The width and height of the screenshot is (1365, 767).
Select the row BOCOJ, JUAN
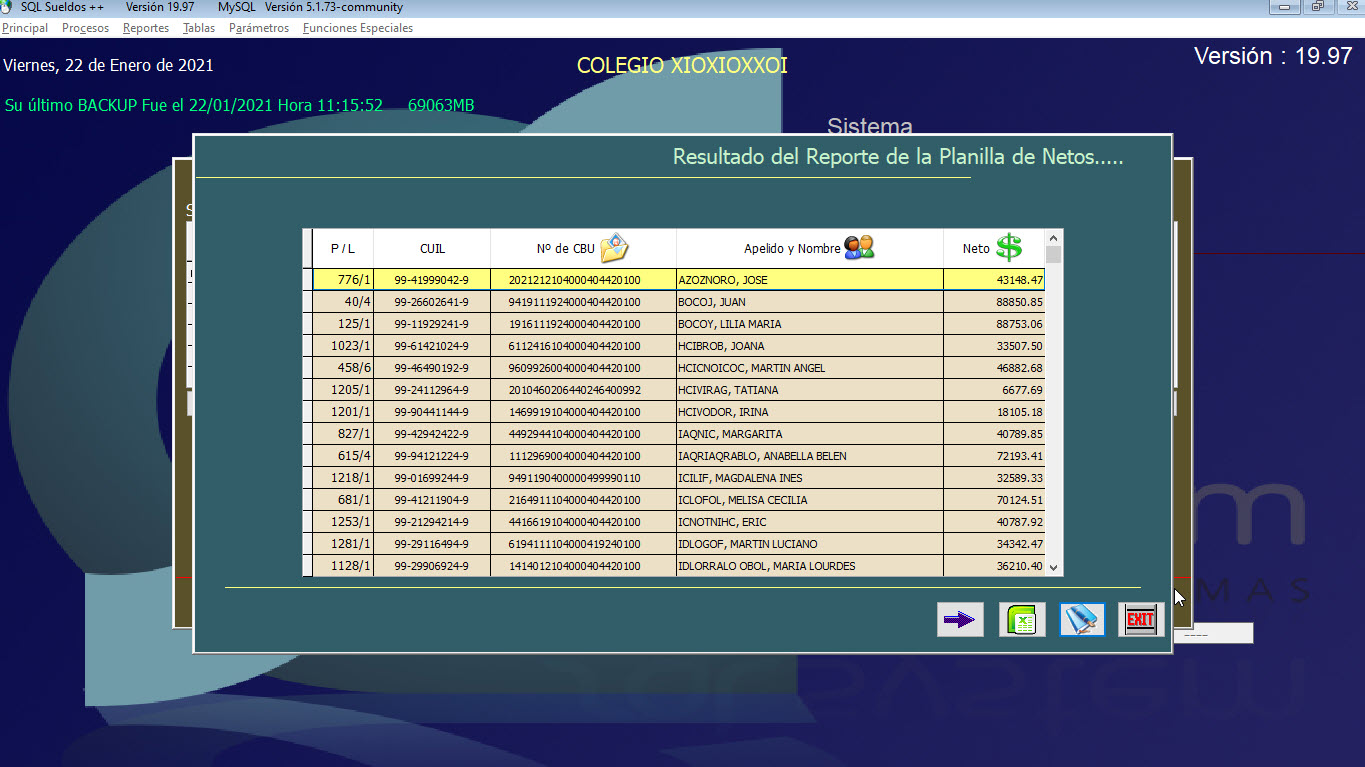click(679, 302)
